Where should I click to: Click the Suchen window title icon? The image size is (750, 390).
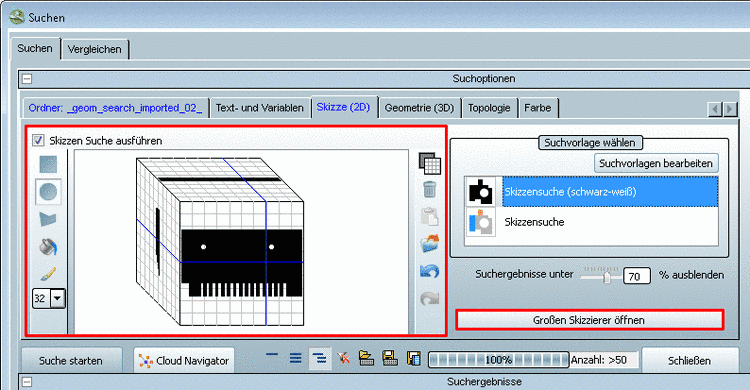pos(17,17)
